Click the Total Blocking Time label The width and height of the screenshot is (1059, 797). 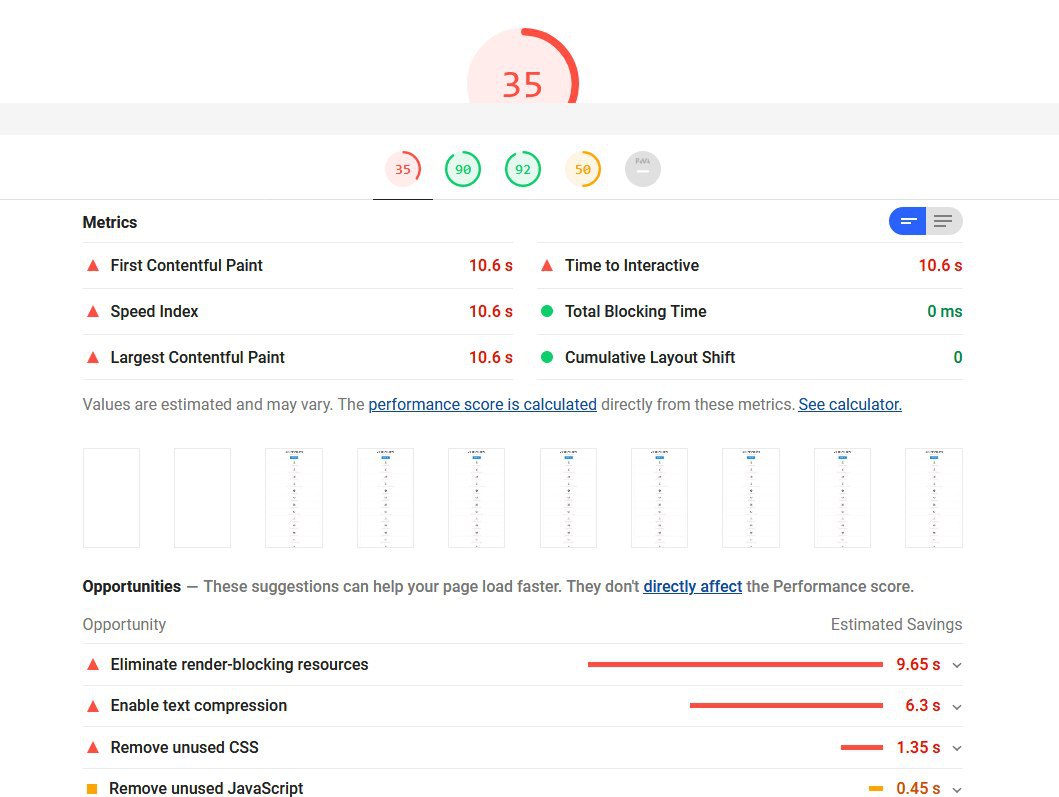[636, 311]
